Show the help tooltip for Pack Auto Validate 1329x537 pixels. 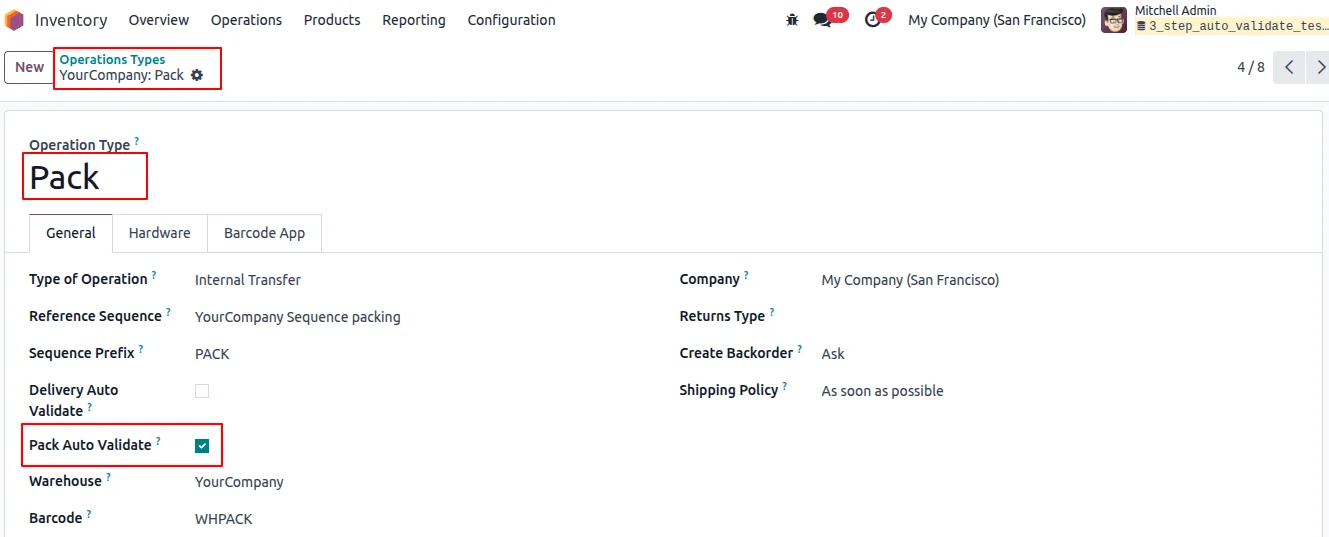tap(158, 441)
